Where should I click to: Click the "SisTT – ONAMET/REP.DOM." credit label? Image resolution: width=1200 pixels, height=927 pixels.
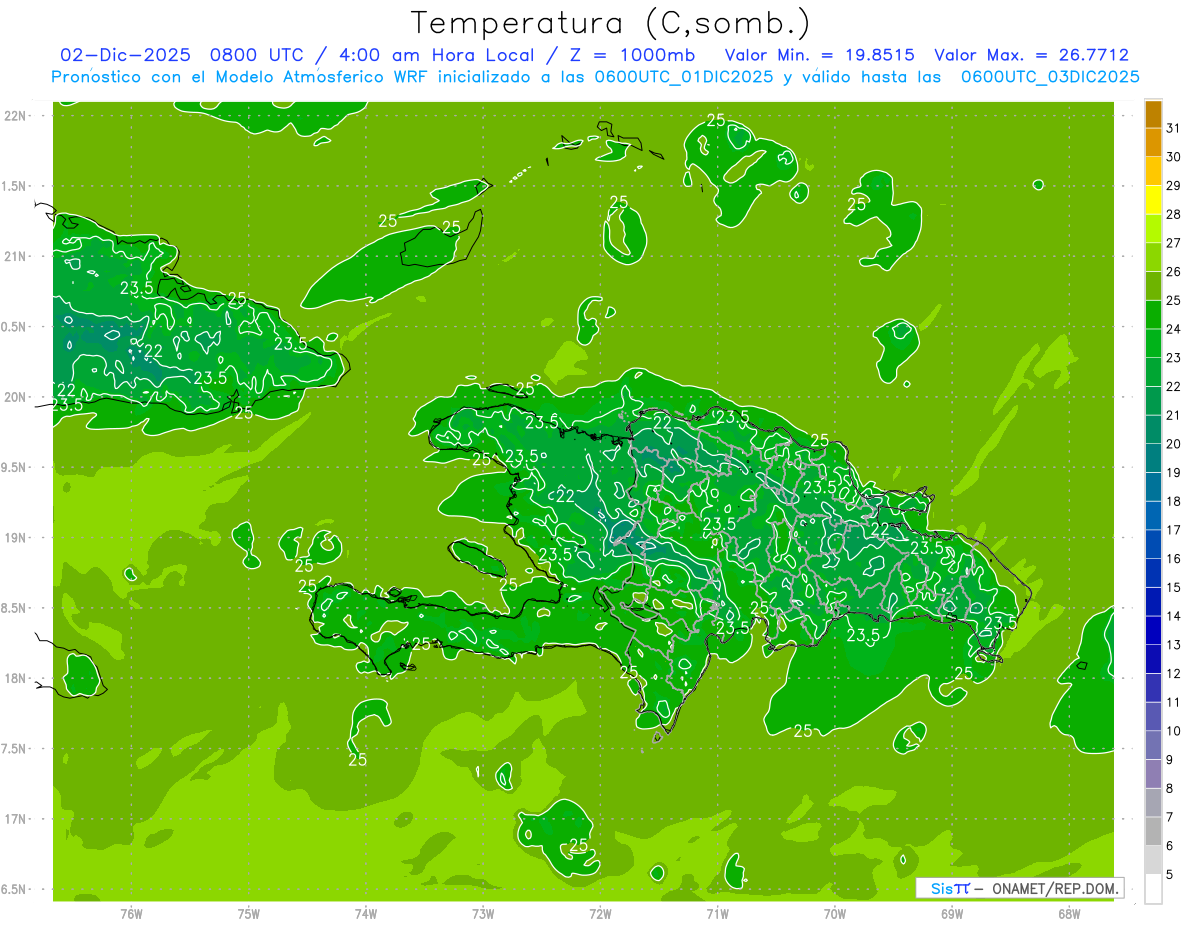click(1020, 888)
